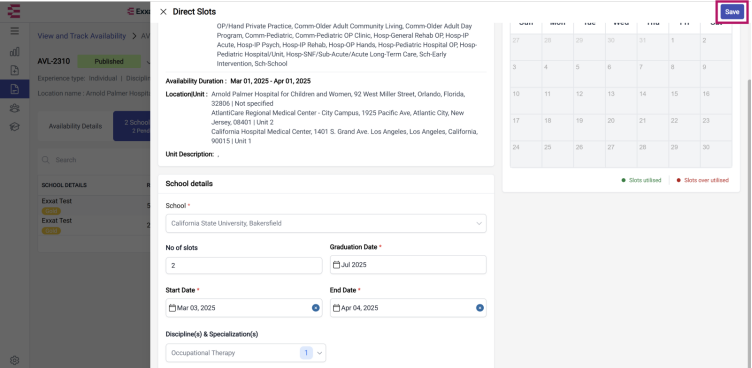Open settings gear at sidebar bottom
This screenshot has height=368, width=752.
pos(14,360)
